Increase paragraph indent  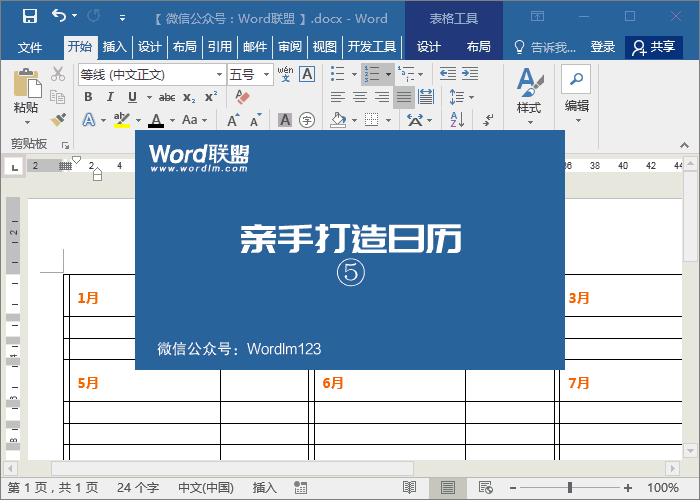click(x=470, y=74)
